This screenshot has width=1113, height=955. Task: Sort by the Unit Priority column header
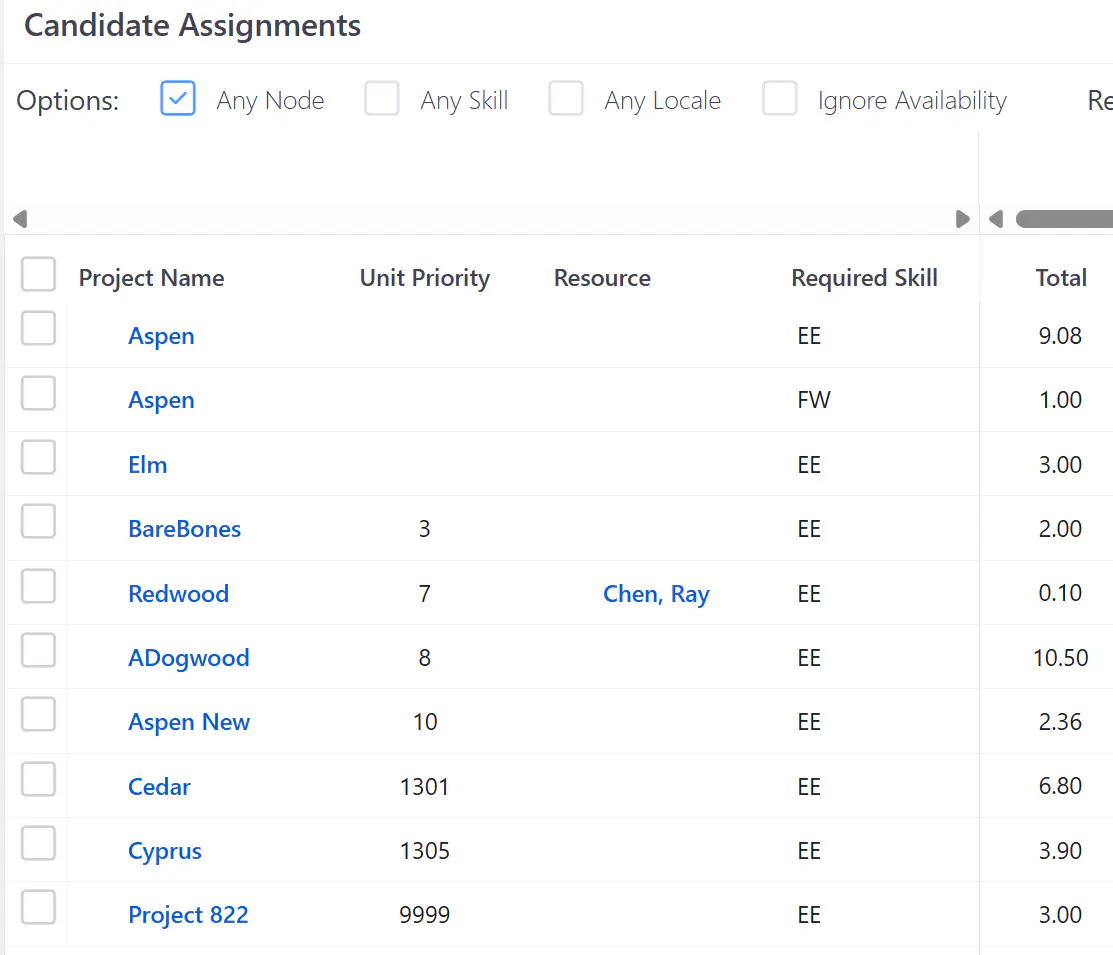click(x=424, y=278)
